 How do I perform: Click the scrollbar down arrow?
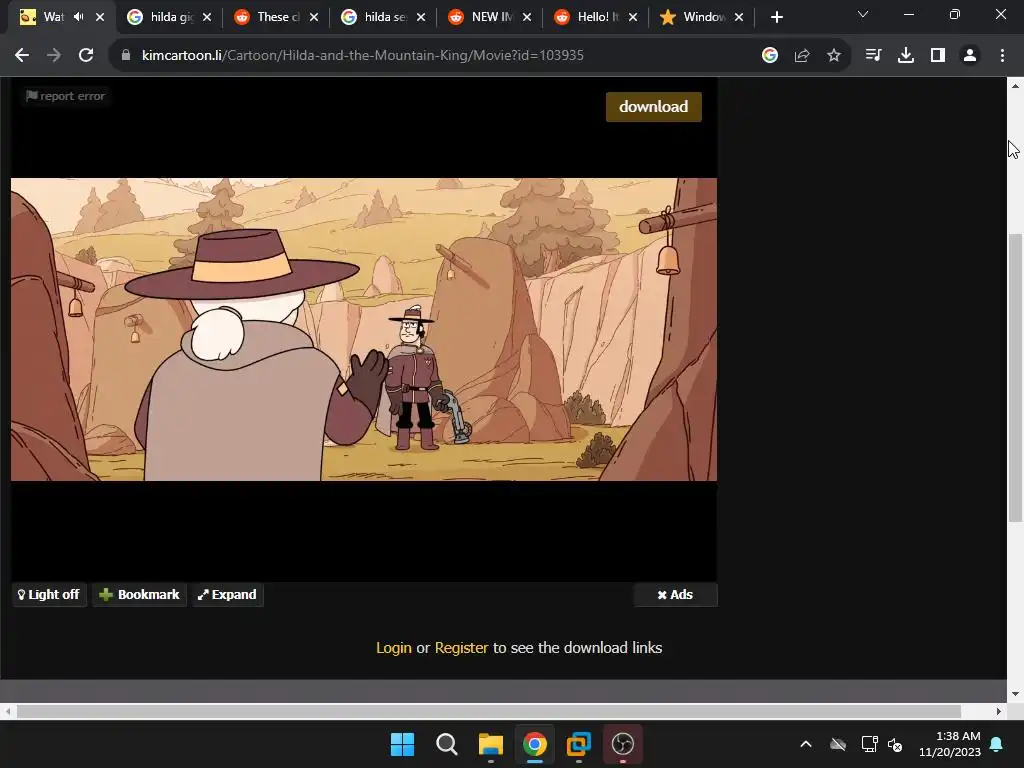[1015, 694]
